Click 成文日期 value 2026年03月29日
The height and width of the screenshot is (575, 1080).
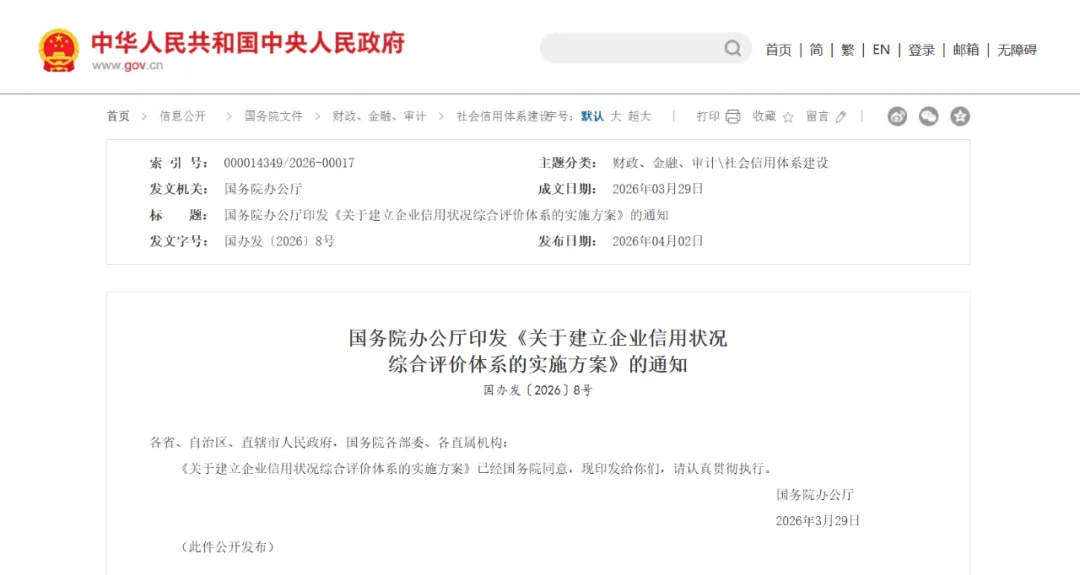pyautogui.click(x=658, y=189)
